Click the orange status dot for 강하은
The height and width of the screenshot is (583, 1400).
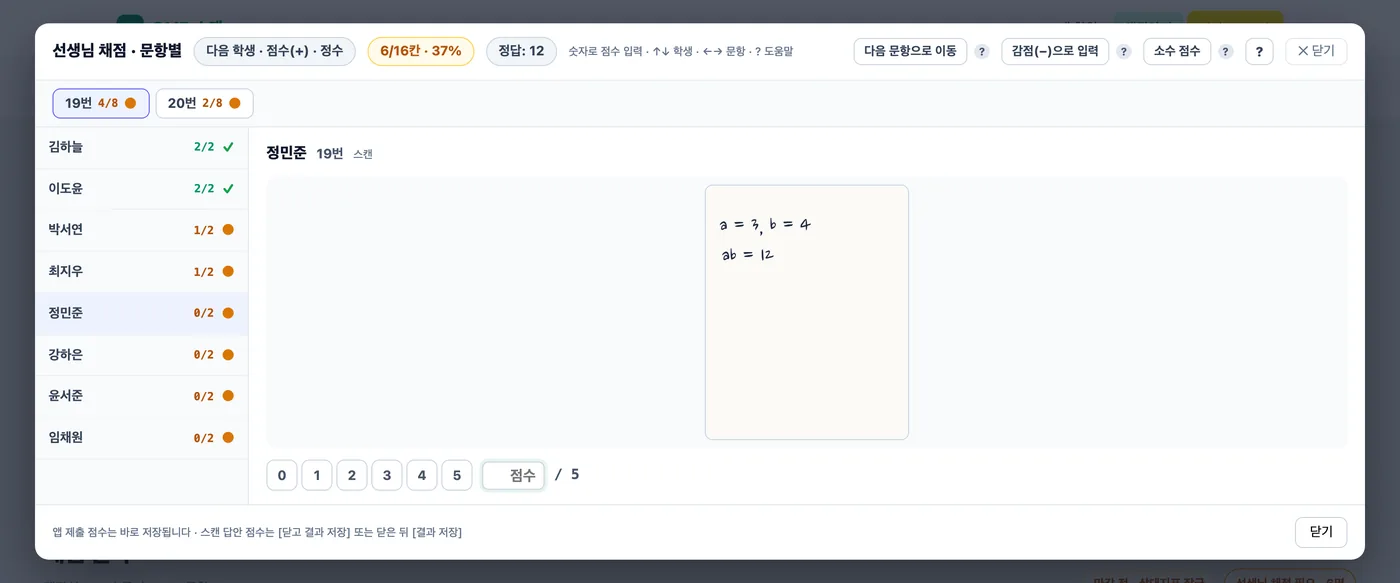coord(228,354)
